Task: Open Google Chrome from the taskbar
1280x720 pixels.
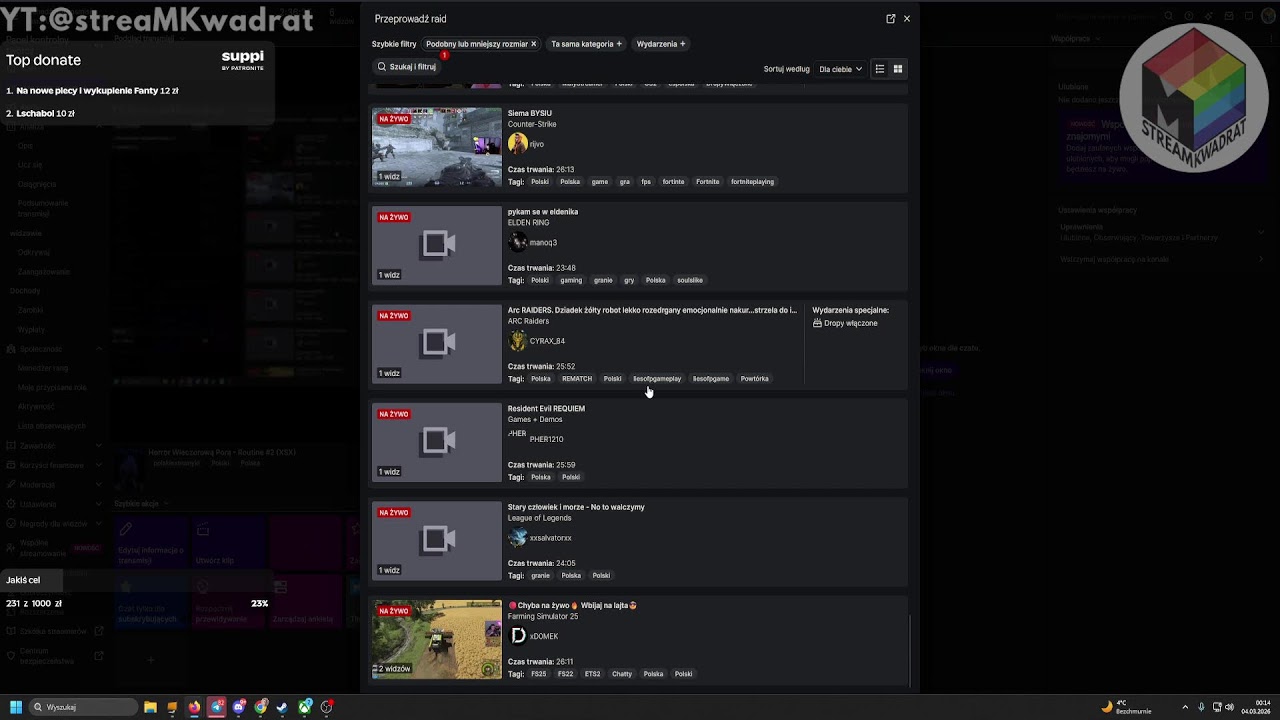Action: point(261,707)
